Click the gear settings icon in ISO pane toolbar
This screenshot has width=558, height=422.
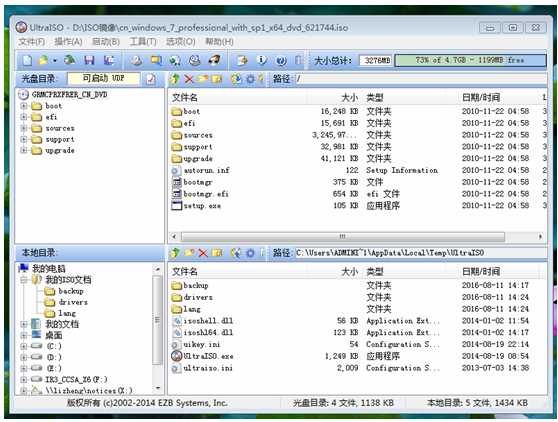[x=250, y=79]
